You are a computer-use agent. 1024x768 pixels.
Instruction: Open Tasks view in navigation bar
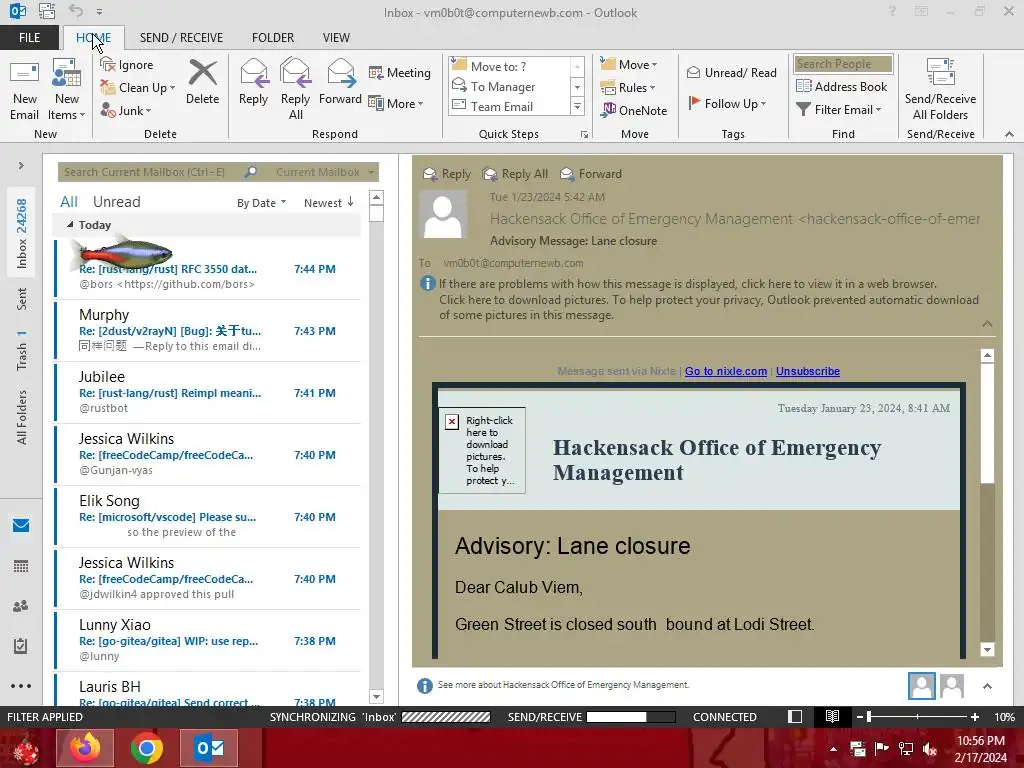click(21, 646)
